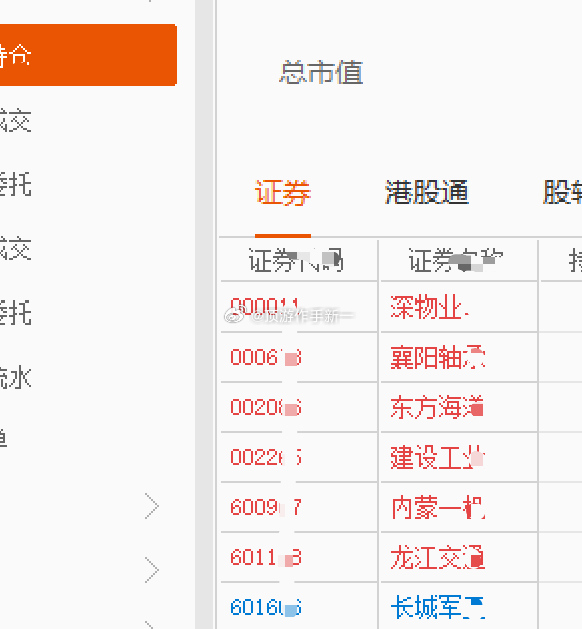The image size is (582, 629).
Task: Click the stock code in 深物业 row
Action: [x=265, y=306]
